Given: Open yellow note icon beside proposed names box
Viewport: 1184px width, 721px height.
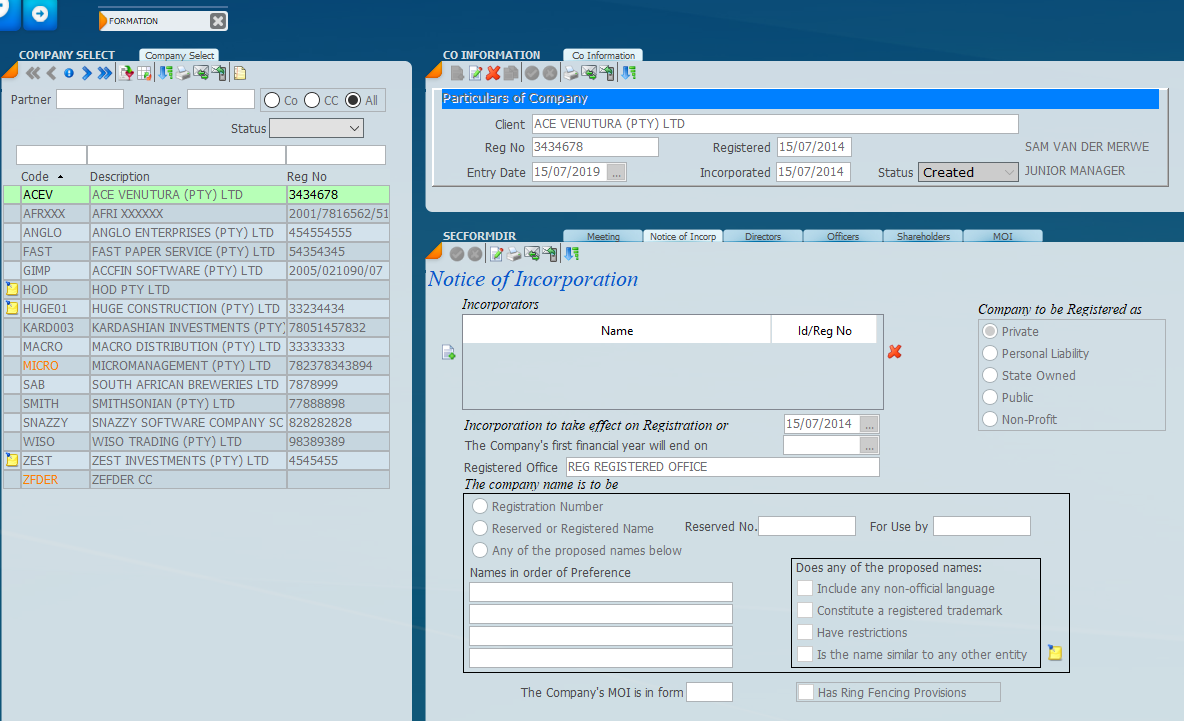Looking at the screenshot, I should (x=1055, y=654).
